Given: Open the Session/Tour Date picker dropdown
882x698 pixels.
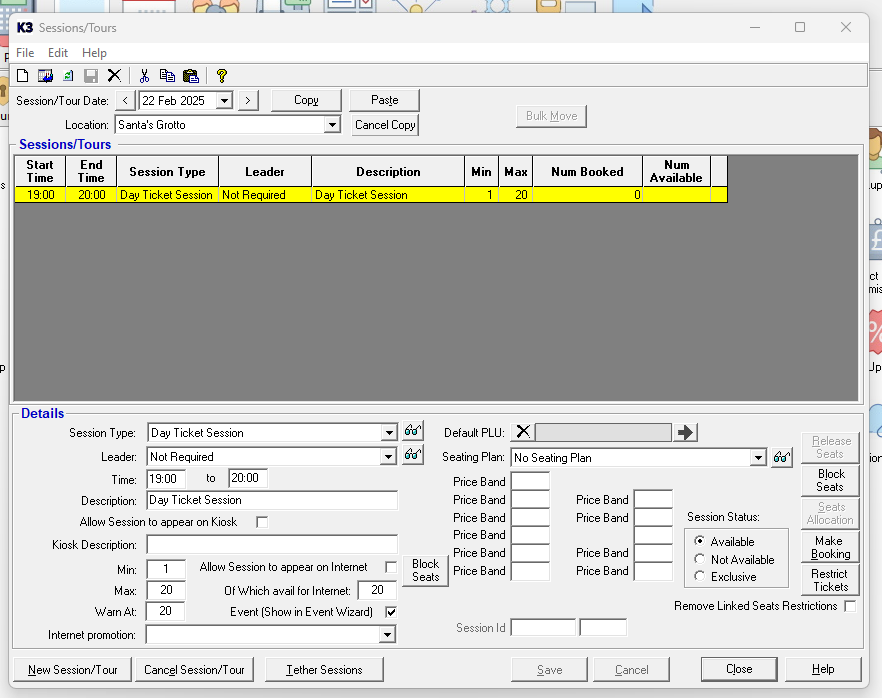Looking at the screenshot, I should pos(224,101).
